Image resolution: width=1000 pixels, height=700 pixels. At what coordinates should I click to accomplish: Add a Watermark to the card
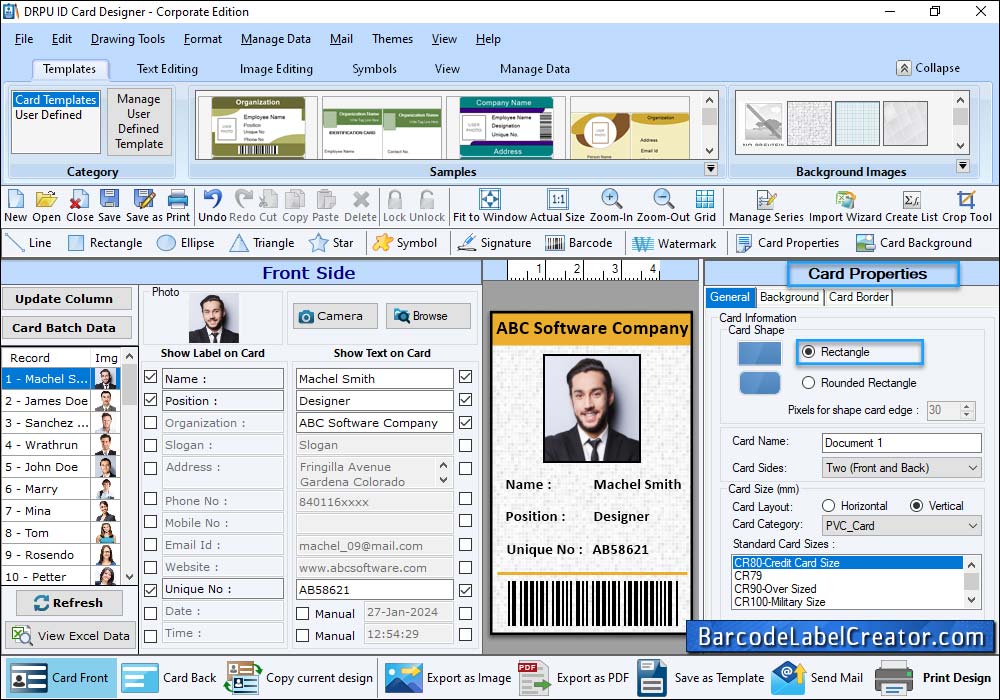coord(674,243)
